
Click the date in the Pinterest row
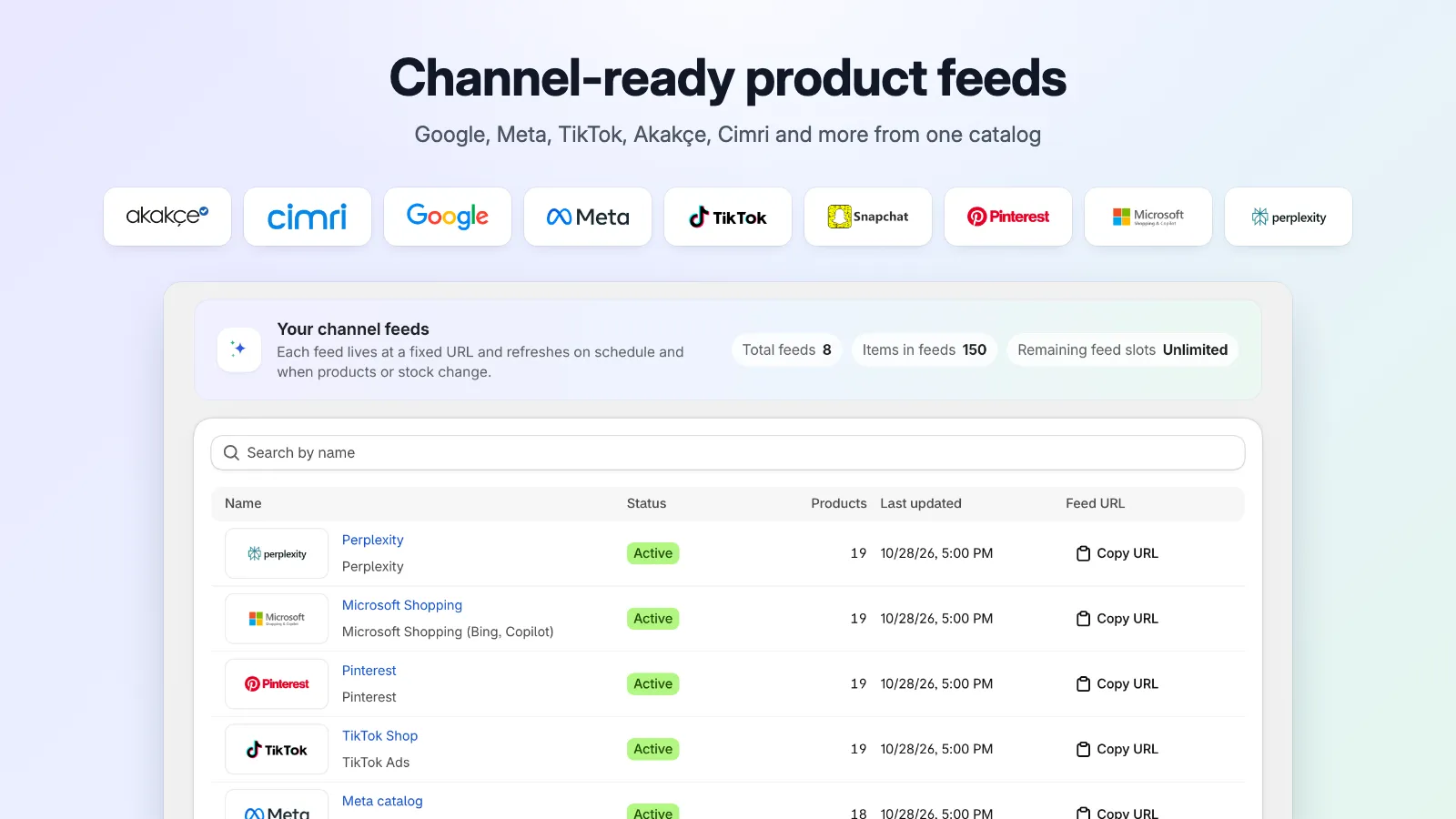[x=936, y=684]
